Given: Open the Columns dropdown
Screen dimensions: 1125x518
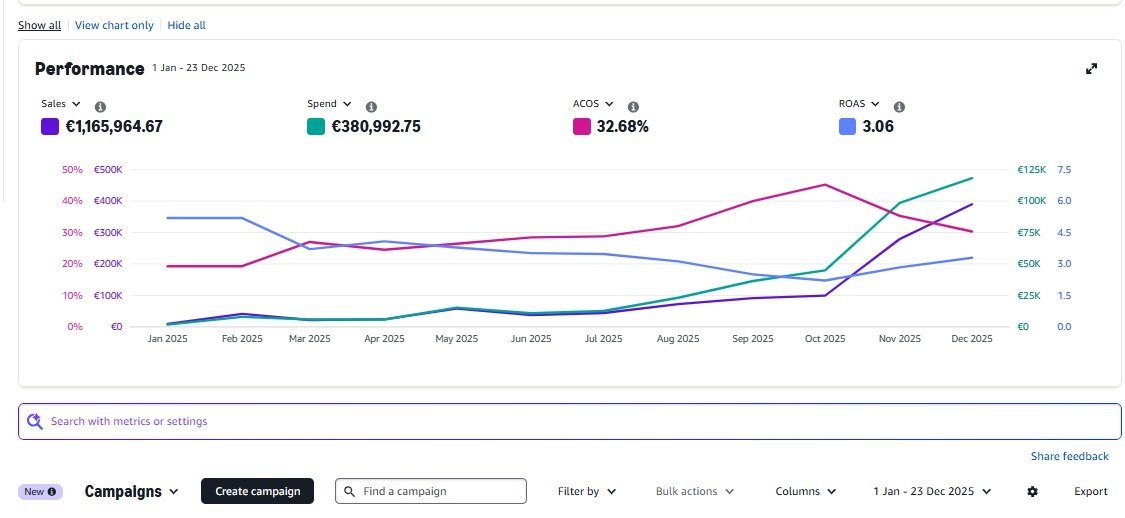Looking at the screenshot, I should coord(806,491).
